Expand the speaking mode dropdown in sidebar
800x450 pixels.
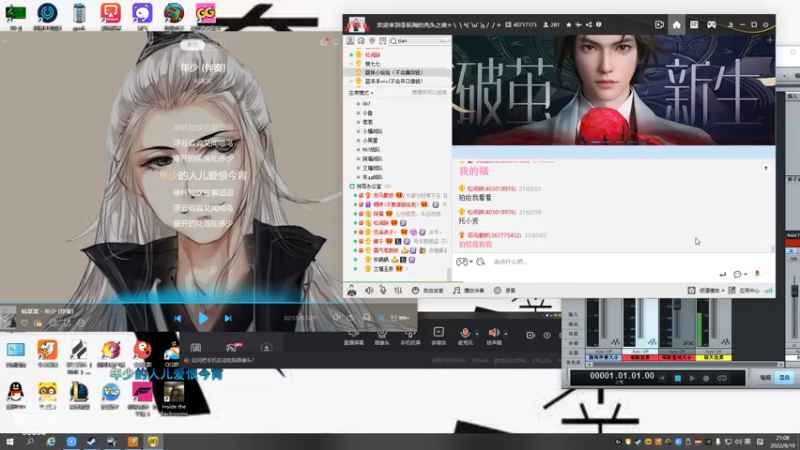(361, 93)
